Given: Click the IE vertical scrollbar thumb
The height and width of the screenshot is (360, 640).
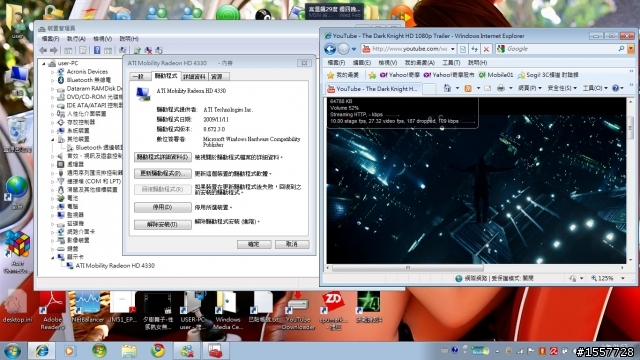Looking at the screenshot, I should click(x=631, y=128).
